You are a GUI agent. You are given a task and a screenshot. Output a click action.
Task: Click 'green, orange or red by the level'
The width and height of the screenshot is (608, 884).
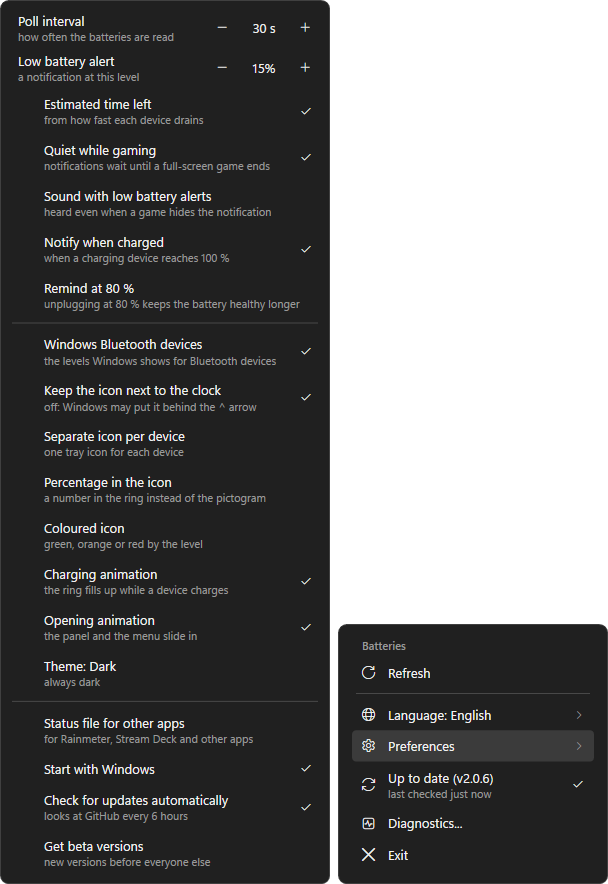123,545
